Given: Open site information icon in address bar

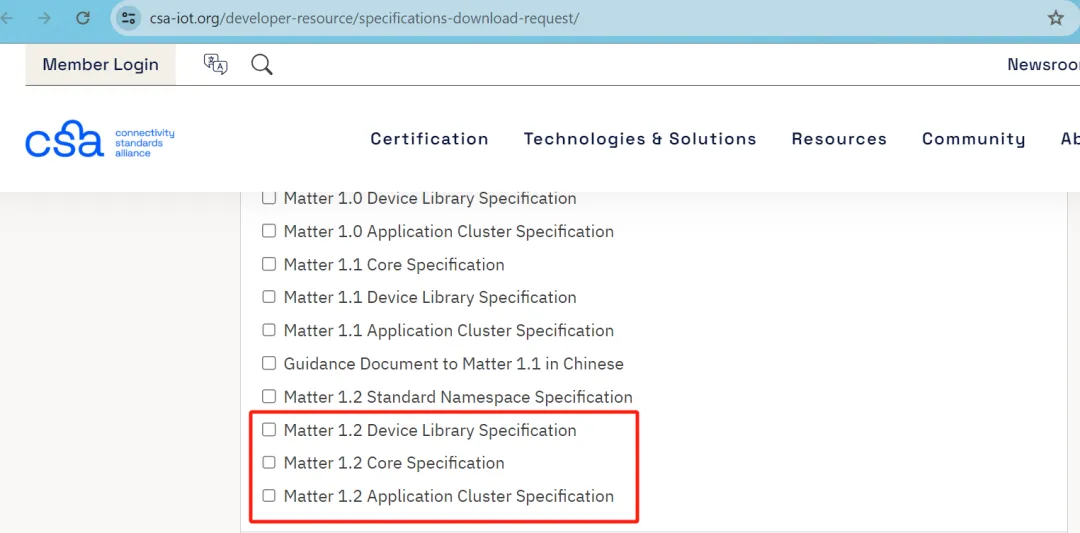Looking at the screenshot, I should point(128,18).
